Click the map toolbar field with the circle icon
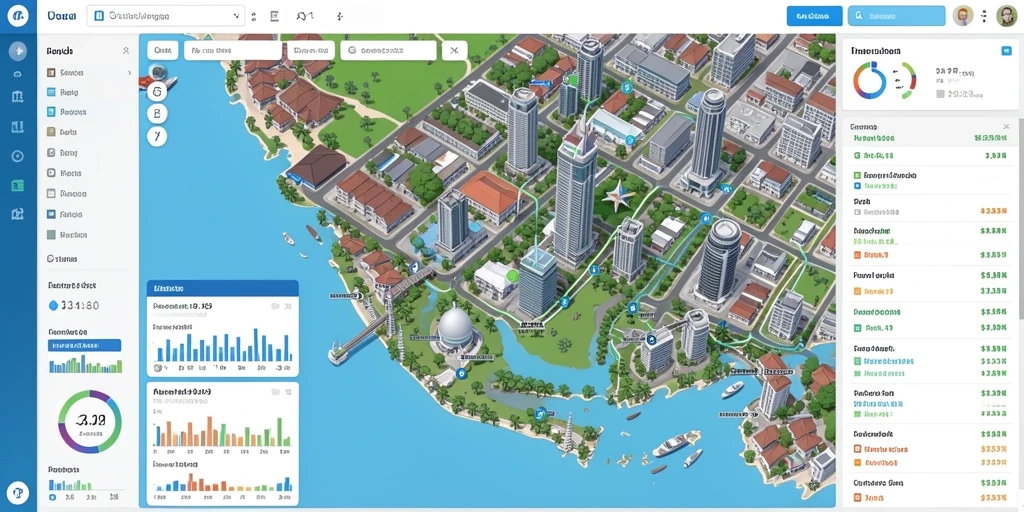The height and width of the screenshot is (512, 1024). 389,50
